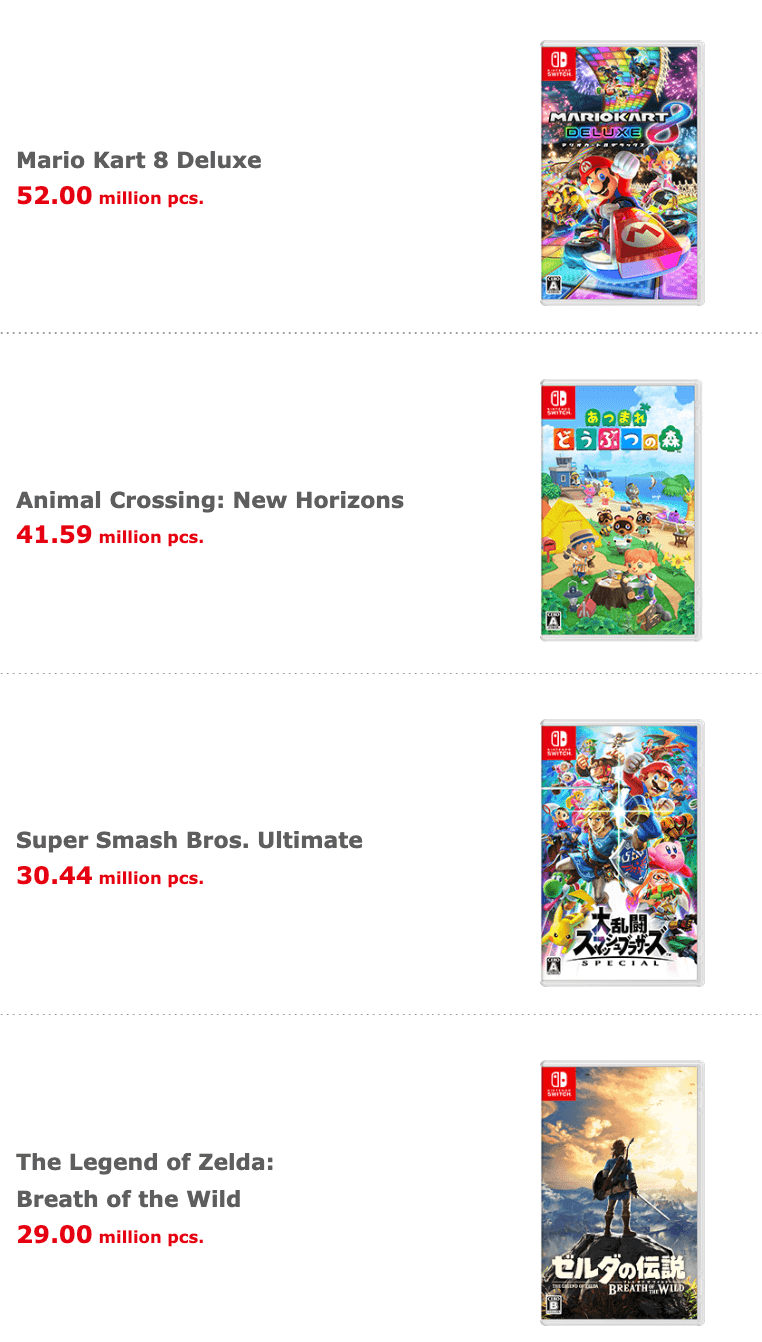Viewport: 762px width, 1342px height.
Task: Click the Mario Kart 8 Deluxe box art
Action: 622,173
